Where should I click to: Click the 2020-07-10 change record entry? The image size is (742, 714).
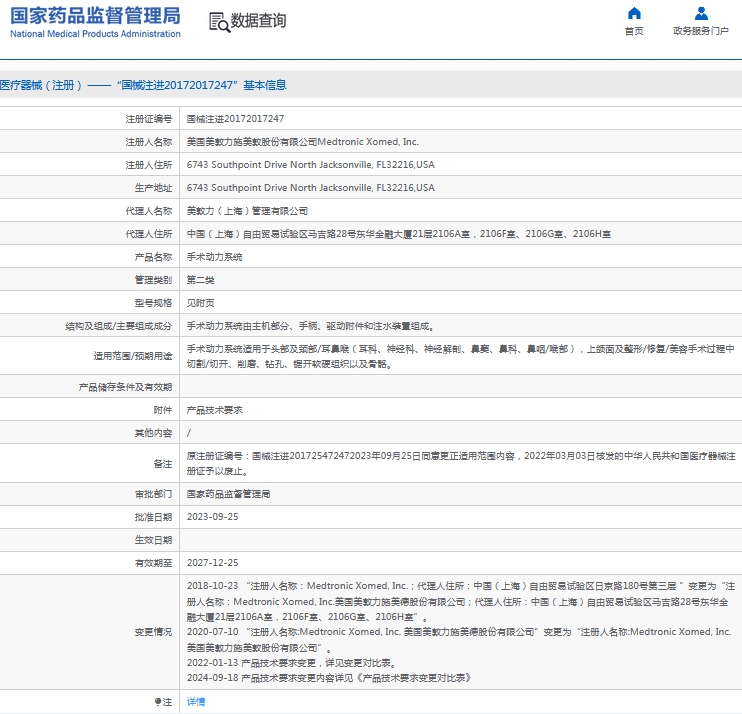click(459, 640)
